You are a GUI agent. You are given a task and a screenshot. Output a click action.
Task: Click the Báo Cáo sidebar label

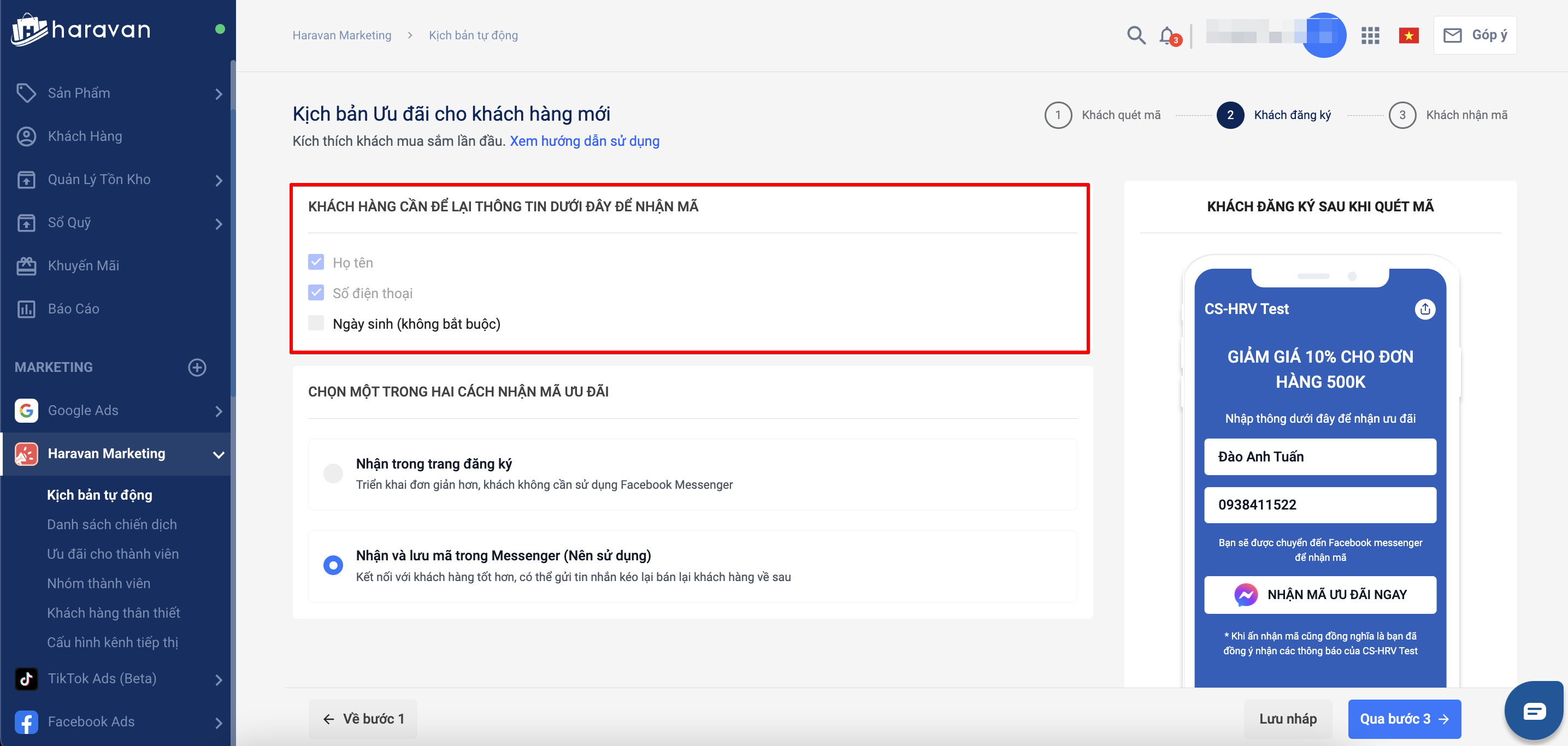click(x=74, y=309)
